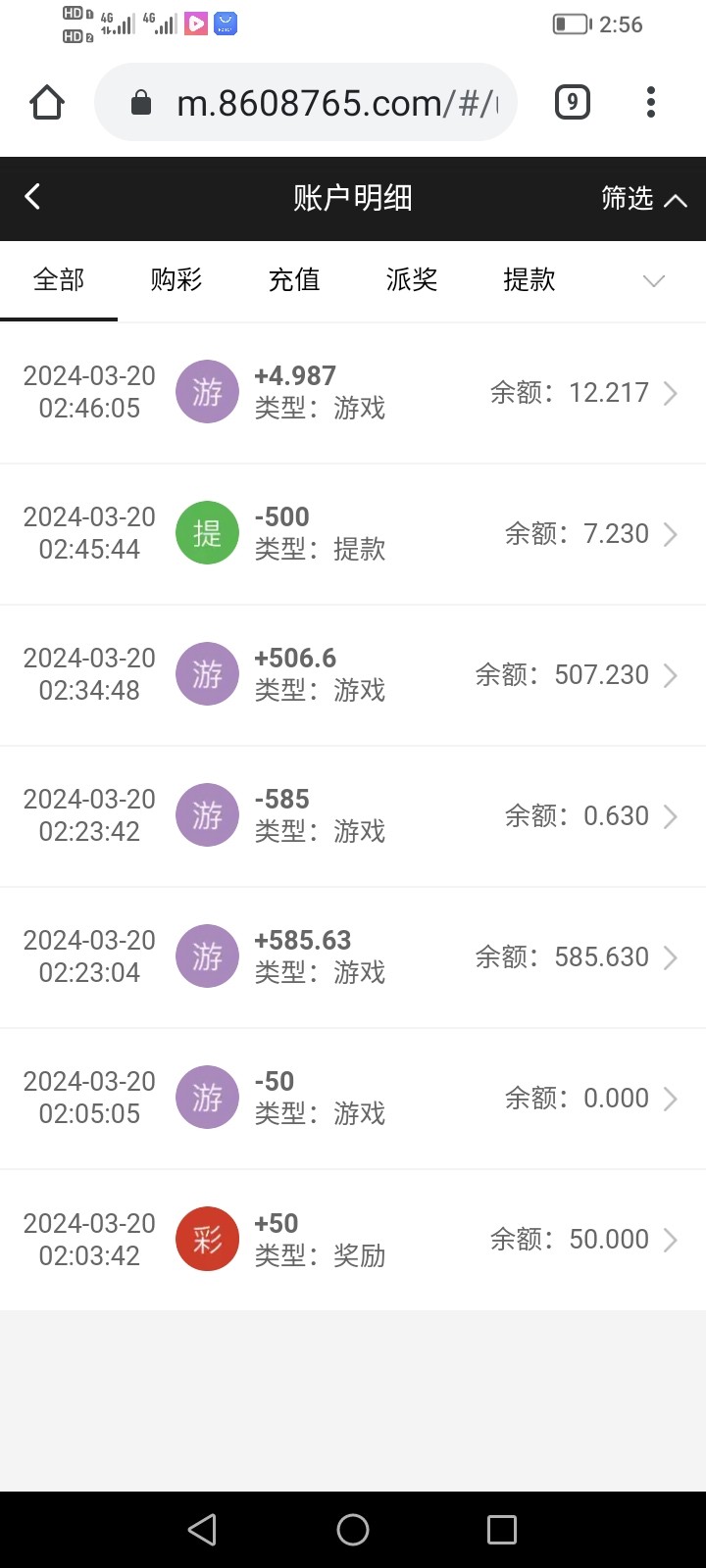Tap the red 彩 icon of the 奖励 record

(207, 1240)
